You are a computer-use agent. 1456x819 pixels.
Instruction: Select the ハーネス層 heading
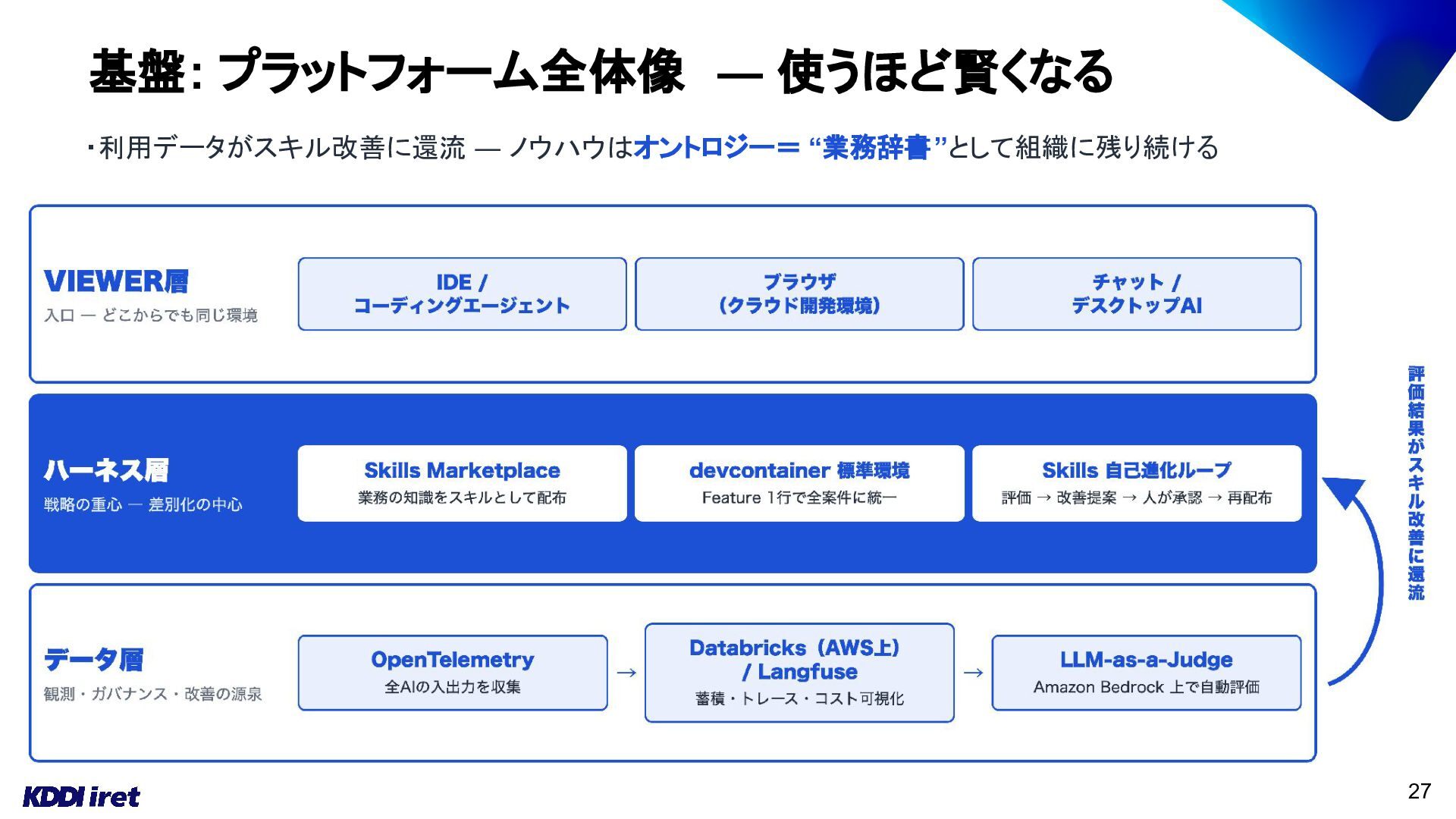(106, 470)
